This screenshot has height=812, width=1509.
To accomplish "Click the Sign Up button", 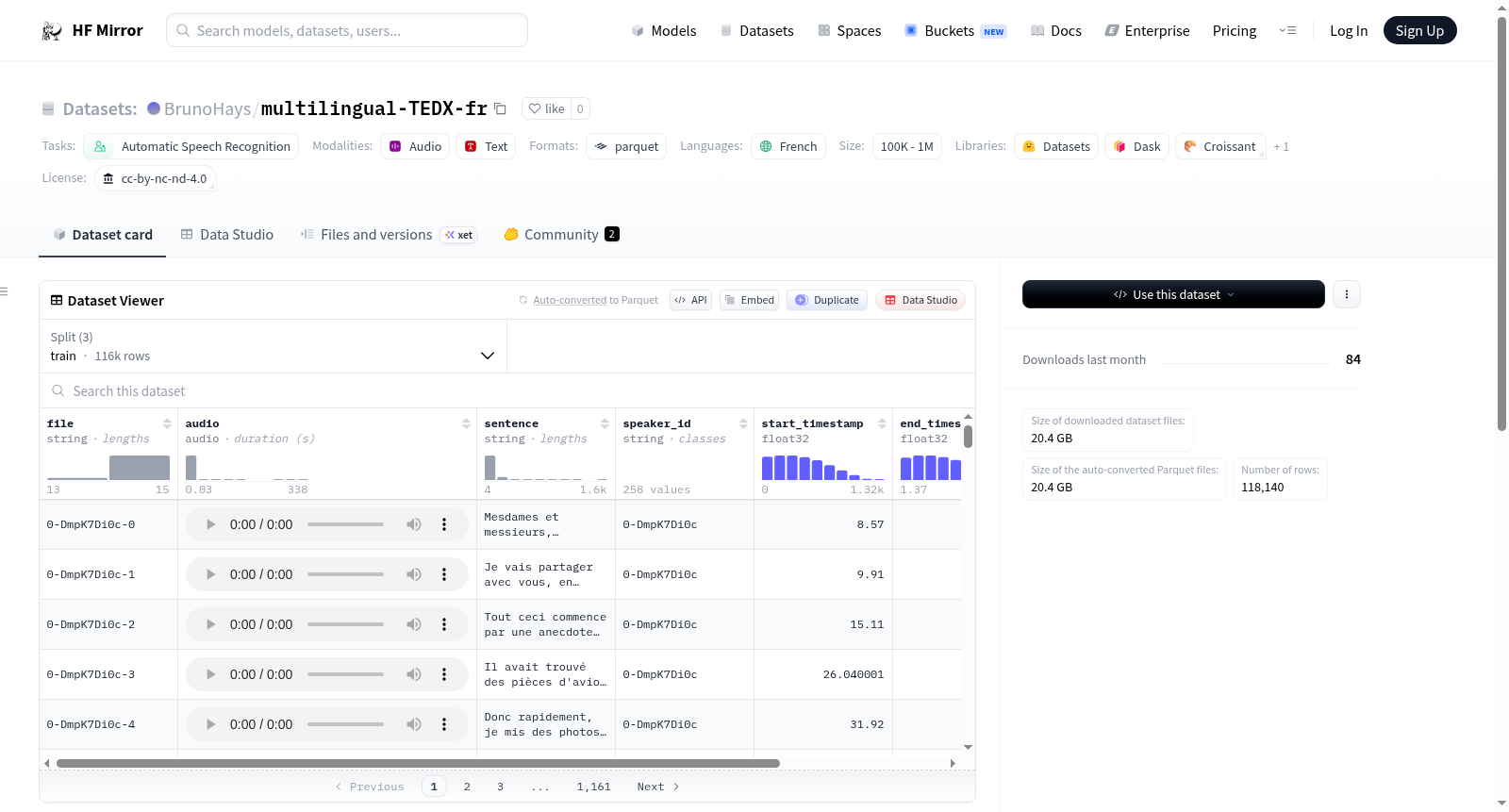I will (x=1419, y=30).
